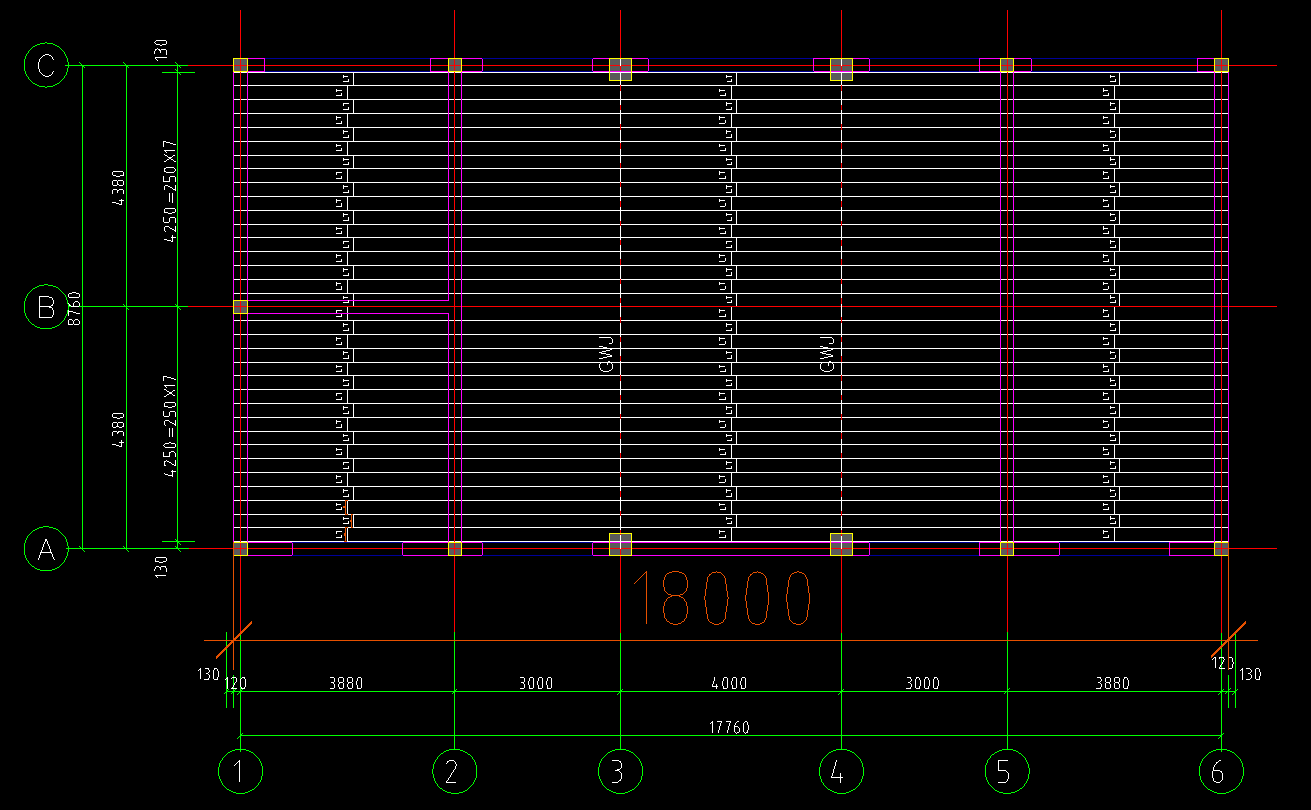This screenshot has height=810, width=1311.
Task: Select grid axis bubble 5
Action: click(x=1006, y=771)
